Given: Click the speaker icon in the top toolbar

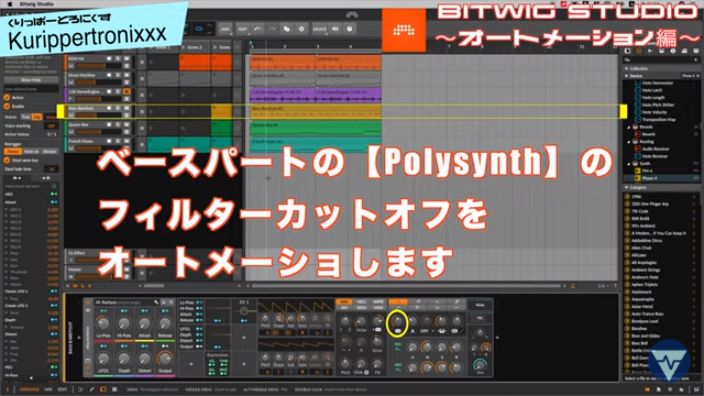Looking at the screenshot, I should click(x=335, y=29).
